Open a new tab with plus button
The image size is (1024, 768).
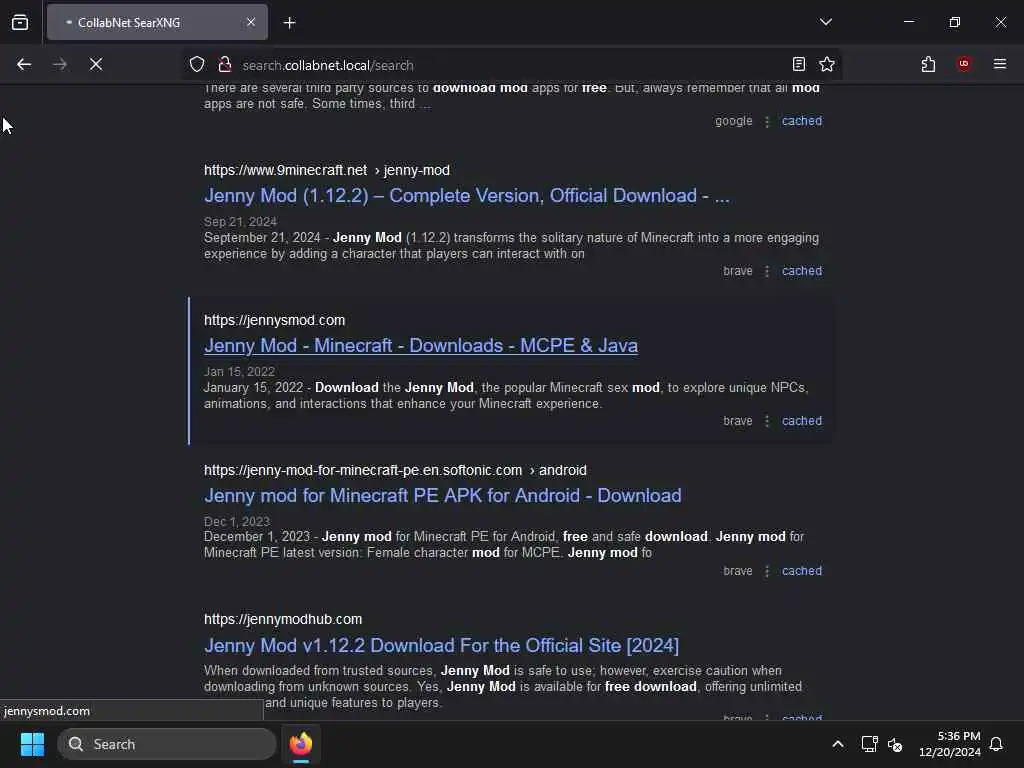coord(289,23)
